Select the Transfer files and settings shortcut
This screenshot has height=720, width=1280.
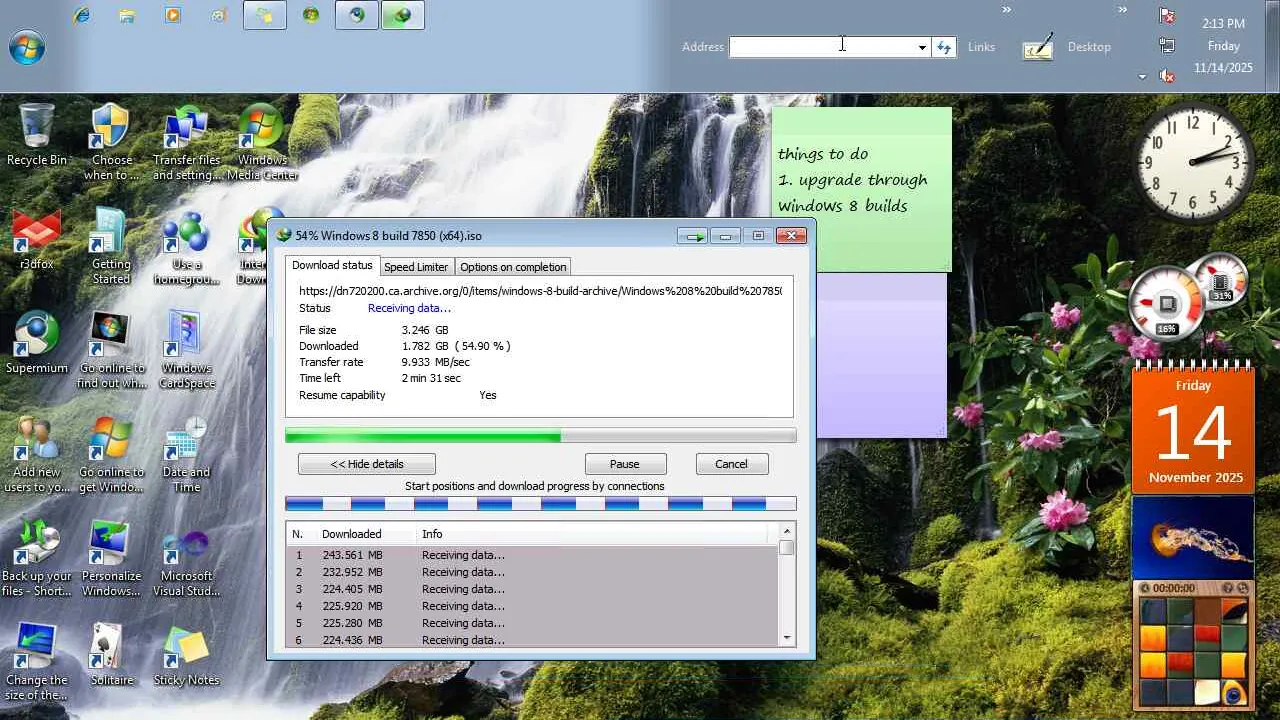[187, 142]
